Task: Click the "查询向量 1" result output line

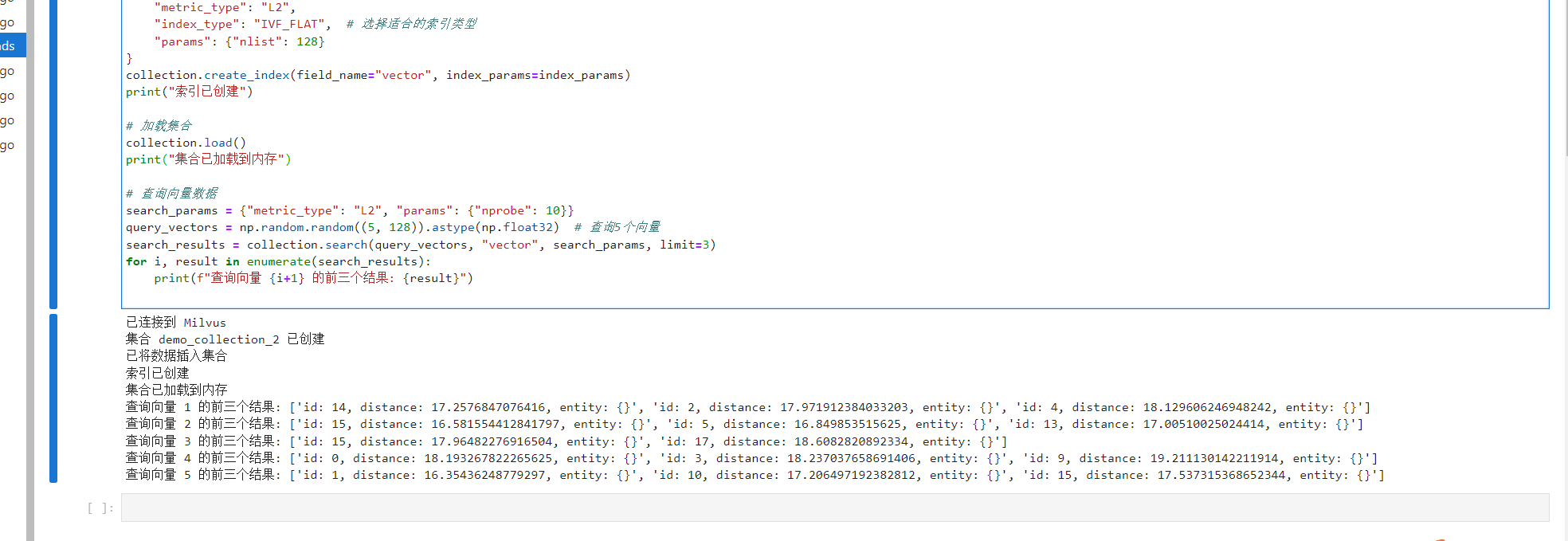Action: pos(748,407)
